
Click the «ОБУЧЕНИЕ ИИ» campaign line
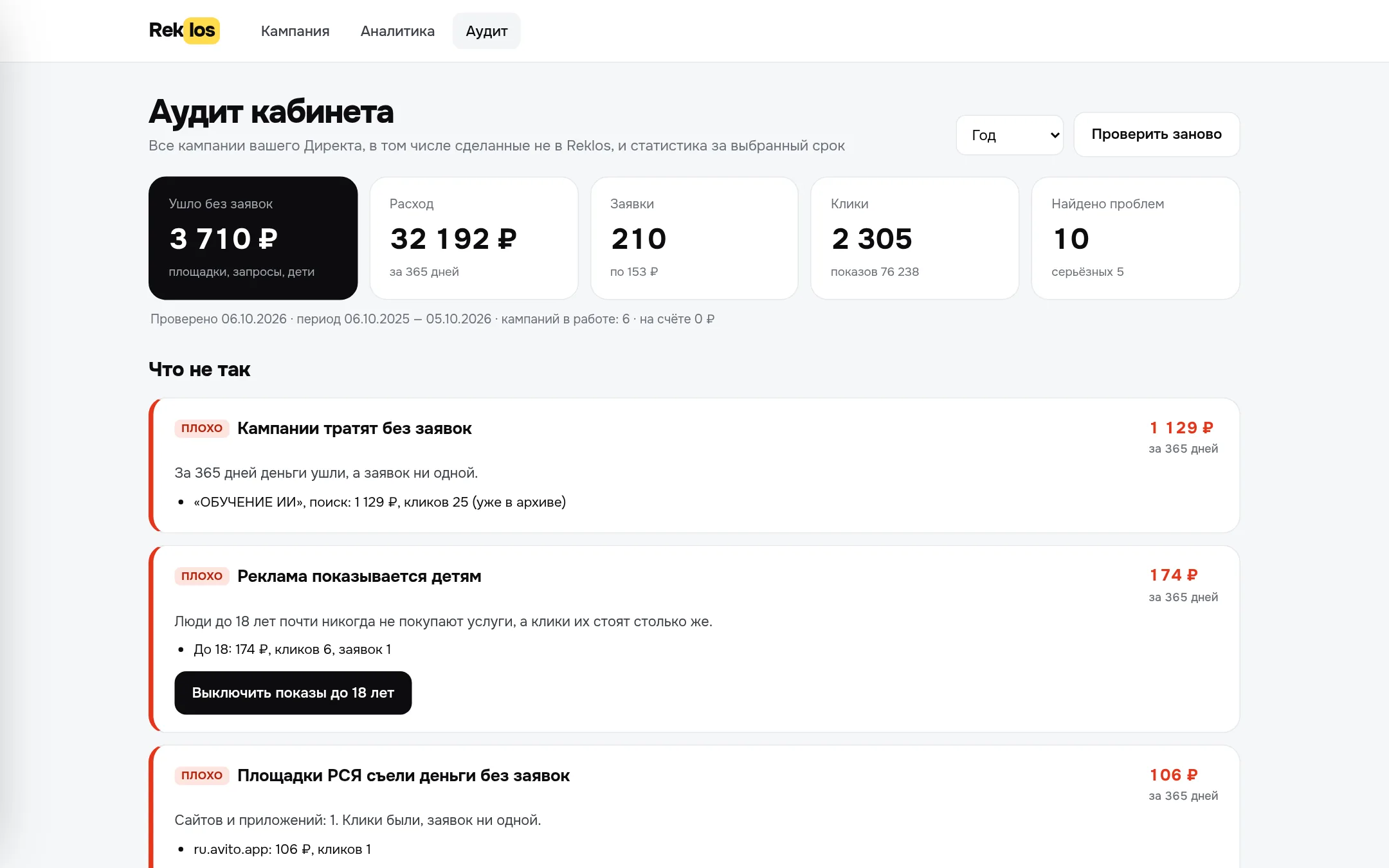tap(379, 502)
